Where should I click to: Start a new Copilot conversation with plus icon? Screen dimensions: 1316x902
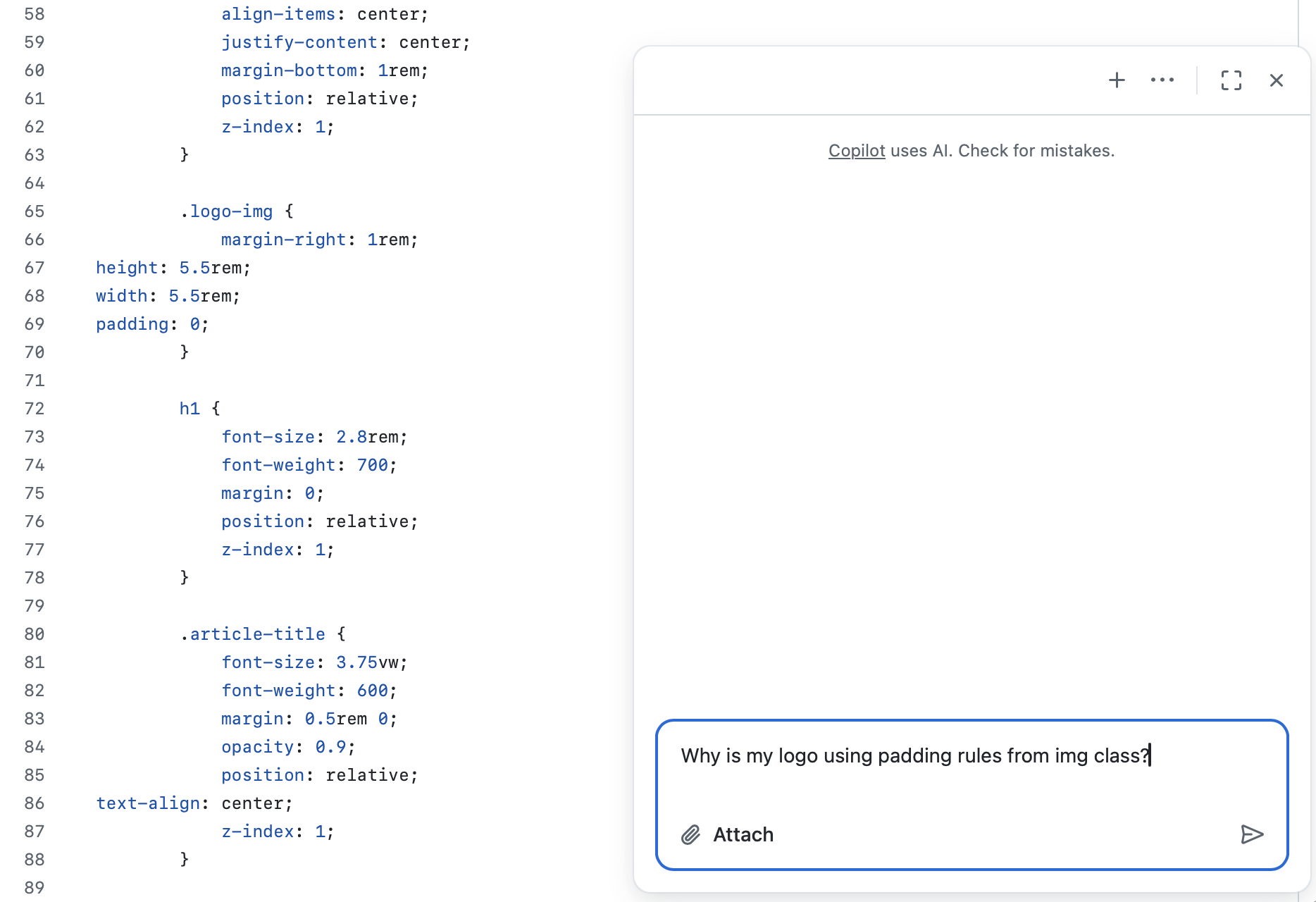(x=1117, y=80)
